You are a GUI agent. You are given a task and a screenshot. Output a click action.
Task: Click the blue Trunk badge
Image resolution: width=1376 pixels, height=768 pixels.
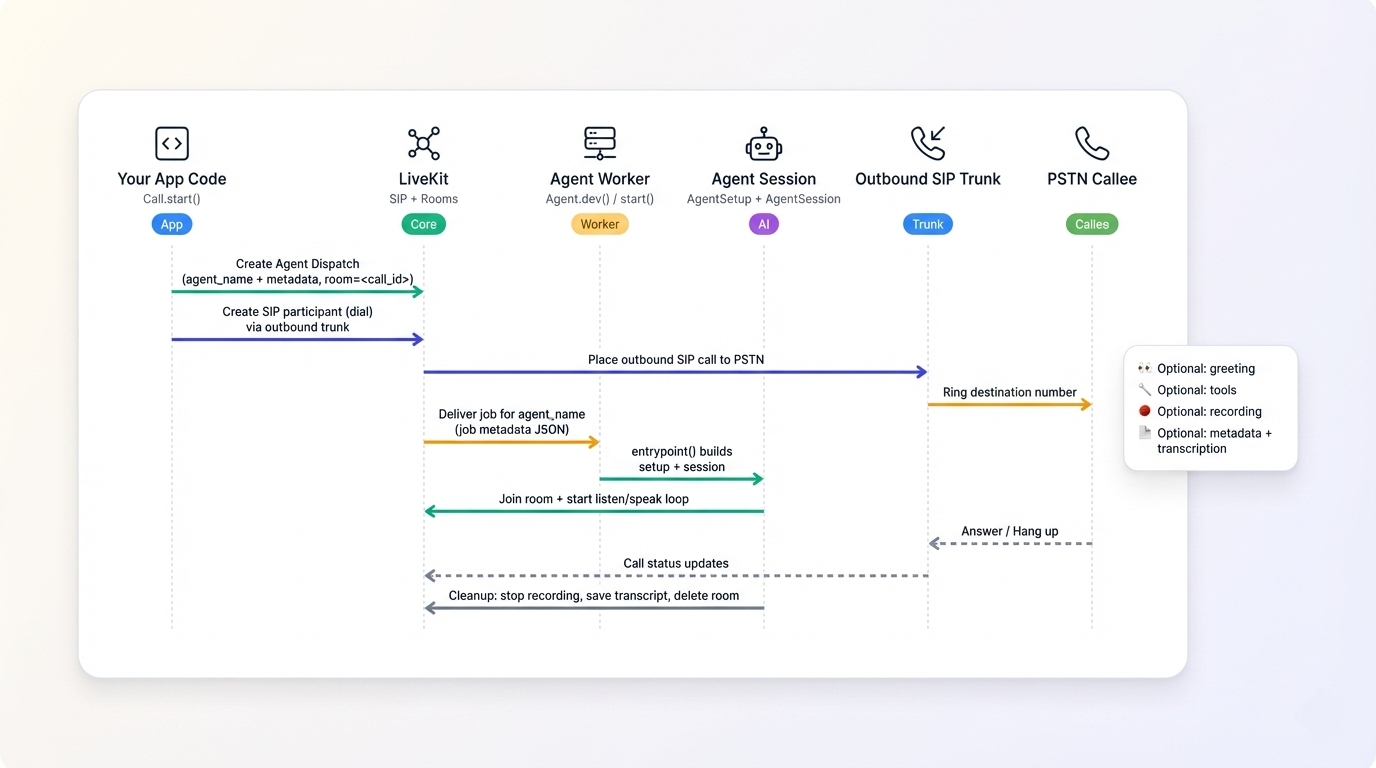point(928,224)
